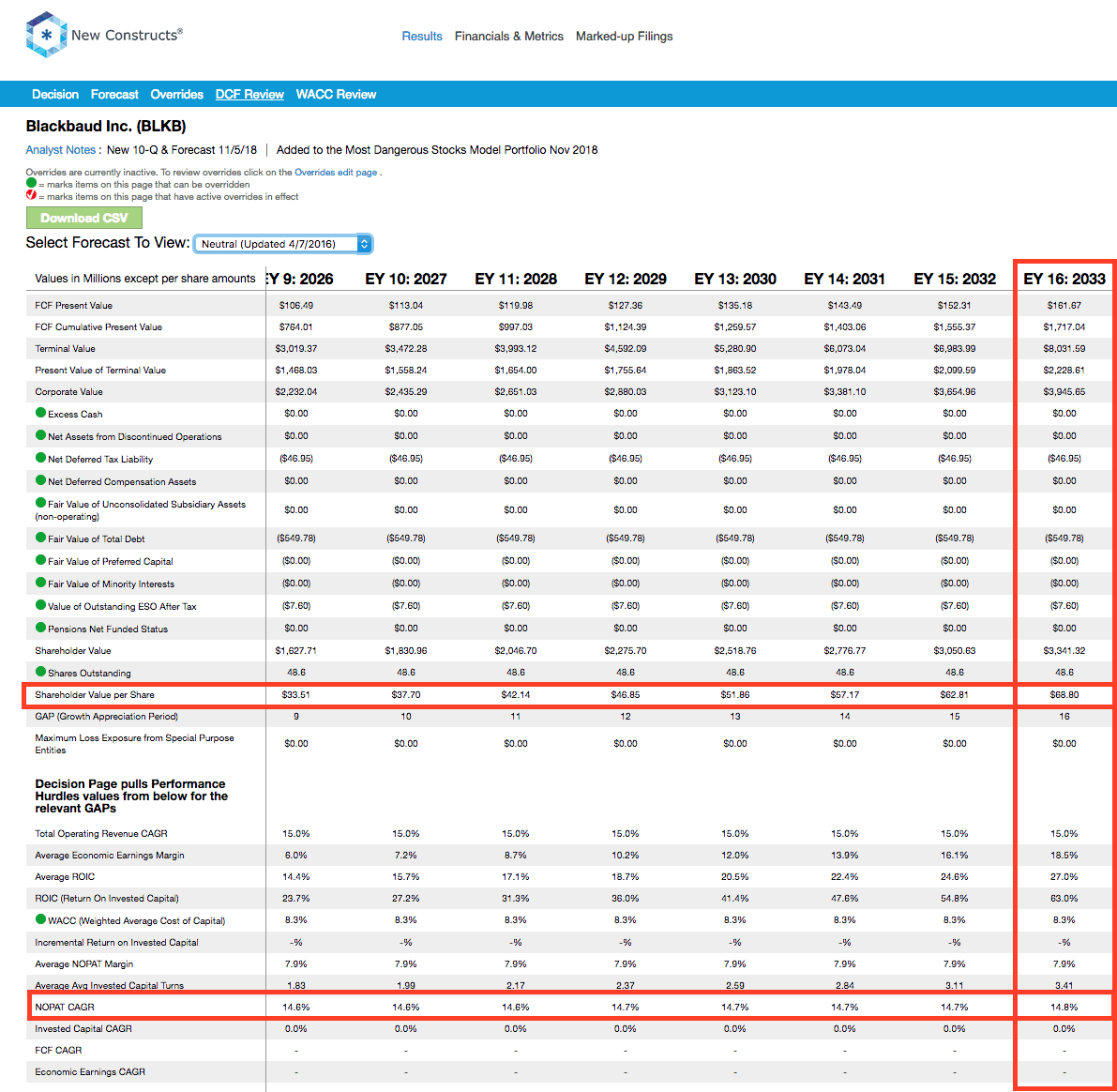
Task: Click the $2,228.61 Present Value of Terminal Value cell
Action: 1064,370
